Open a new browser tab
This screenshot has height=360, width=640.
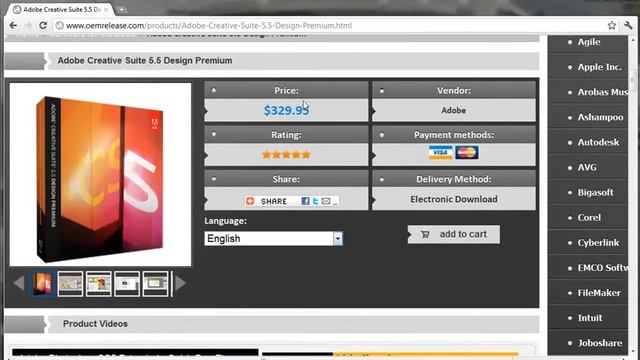pyautogui.click(x=121, y=9)
